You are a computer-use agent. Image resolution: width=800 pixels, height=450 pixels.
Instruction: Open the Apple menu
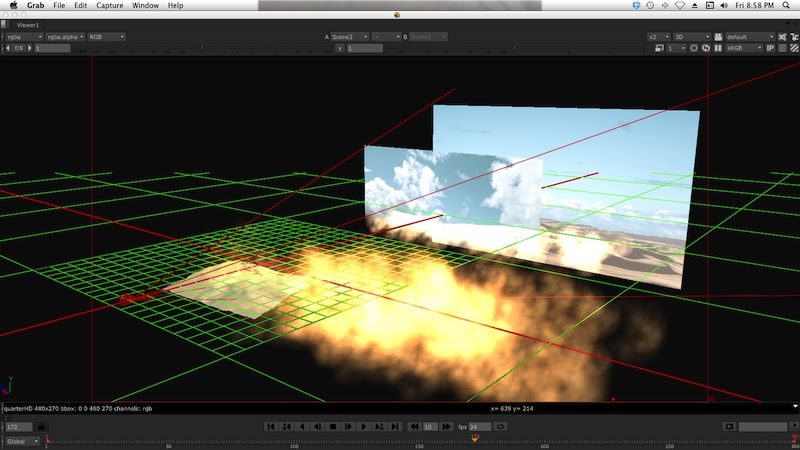13,5
